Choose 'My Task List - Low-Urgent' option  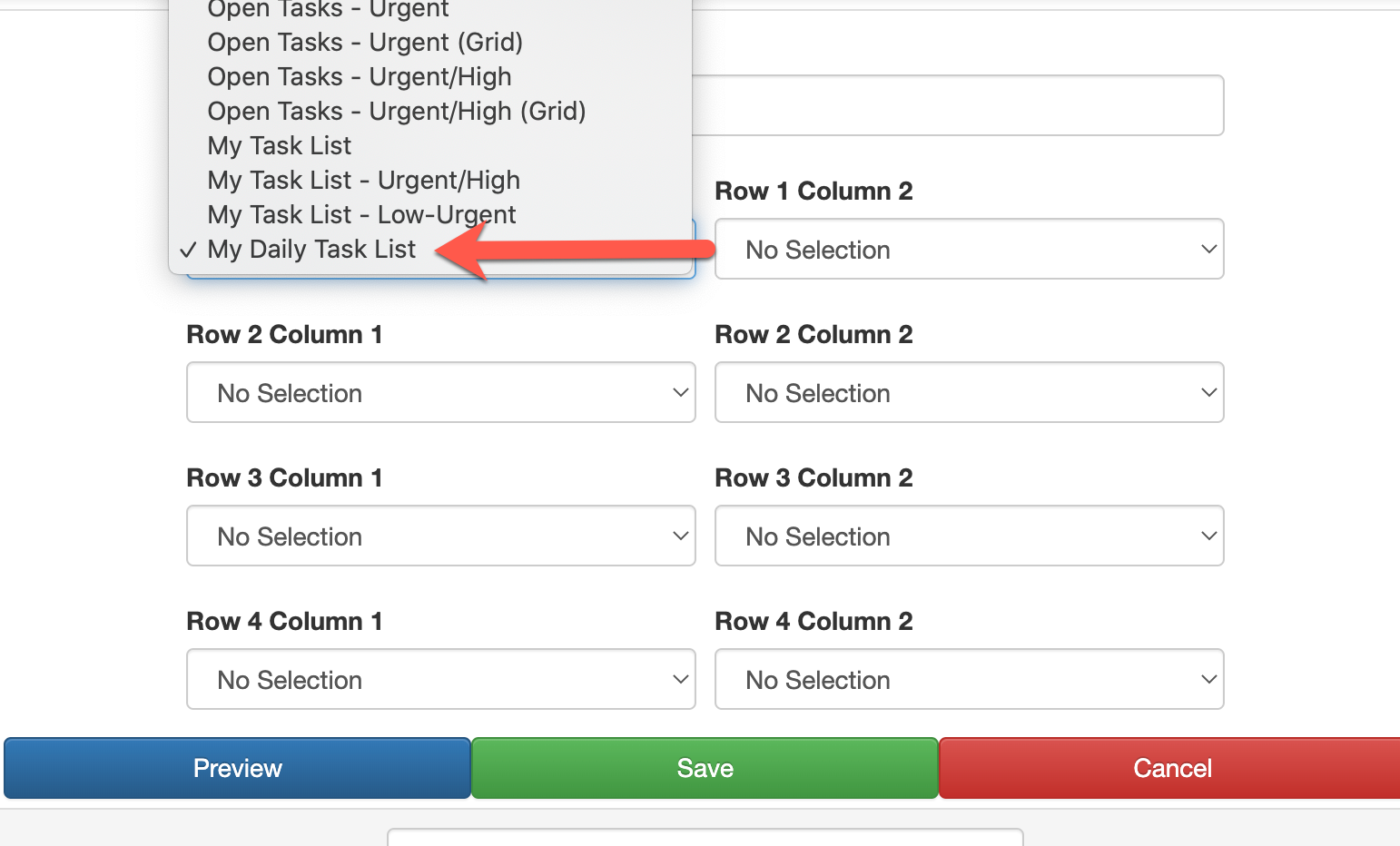click(x=361, y=215)
